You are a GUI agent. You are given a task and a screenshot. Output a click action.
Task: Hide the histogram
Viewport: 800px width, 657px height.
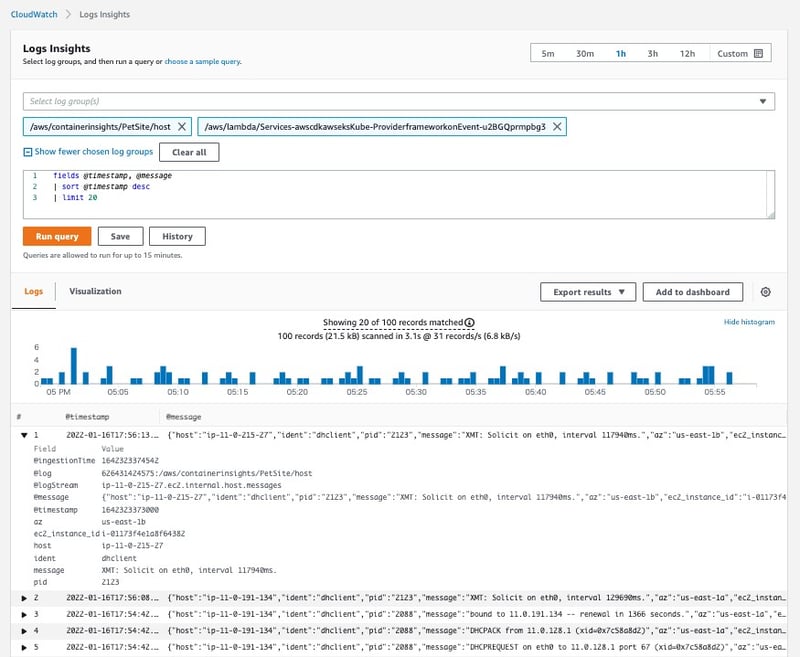point(749,322)
